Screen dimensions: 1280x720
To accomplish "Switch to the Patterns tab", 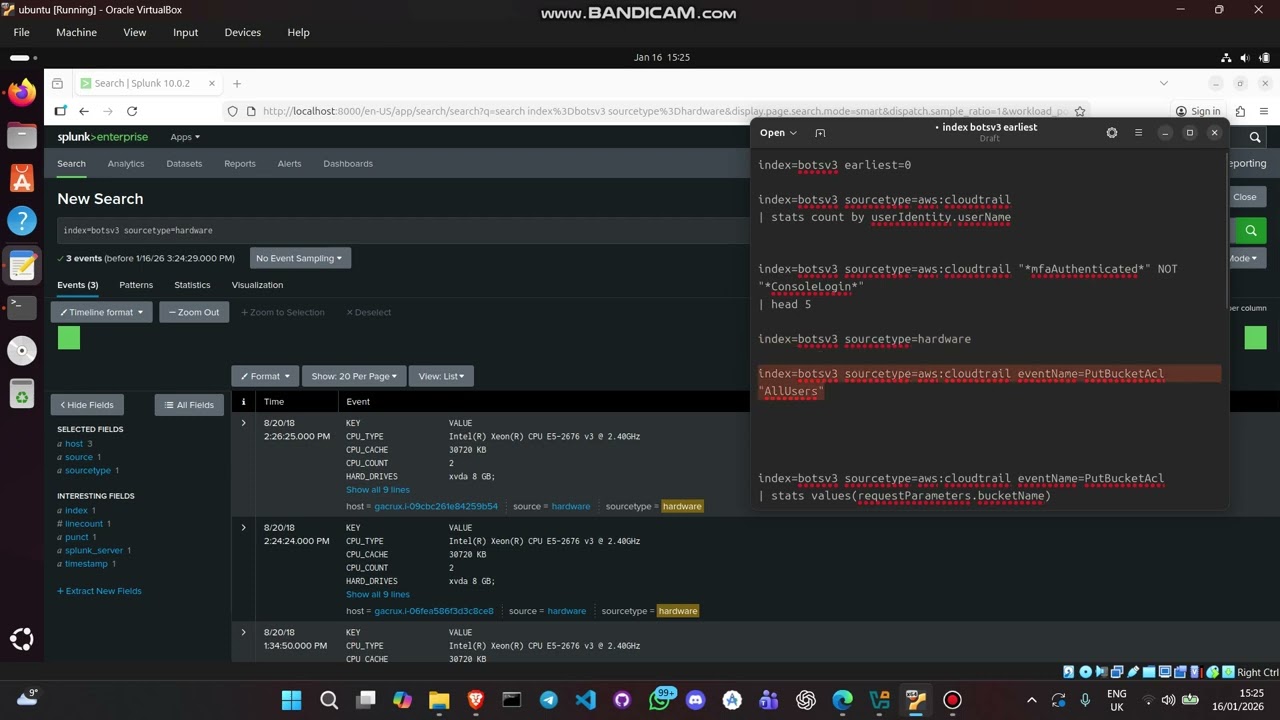I will point(136,285).
